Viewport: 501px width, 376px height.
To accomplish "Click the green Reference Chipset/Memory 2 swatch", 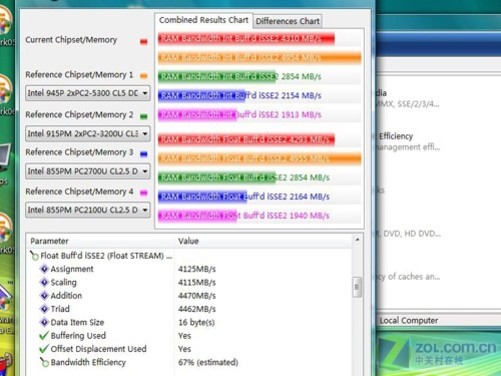I will coord(144,116).
